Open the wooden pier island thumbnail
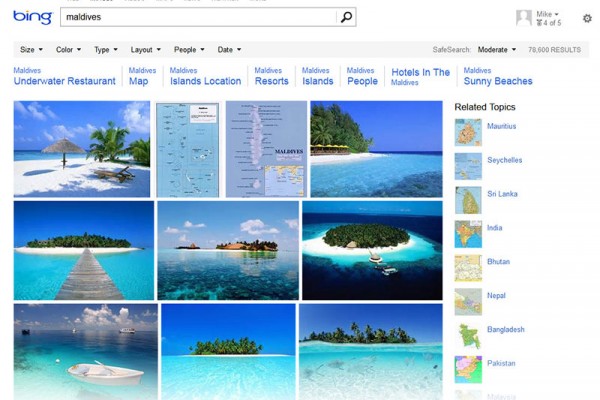Screen dimensions: 600x400 [x=83, y=250]
